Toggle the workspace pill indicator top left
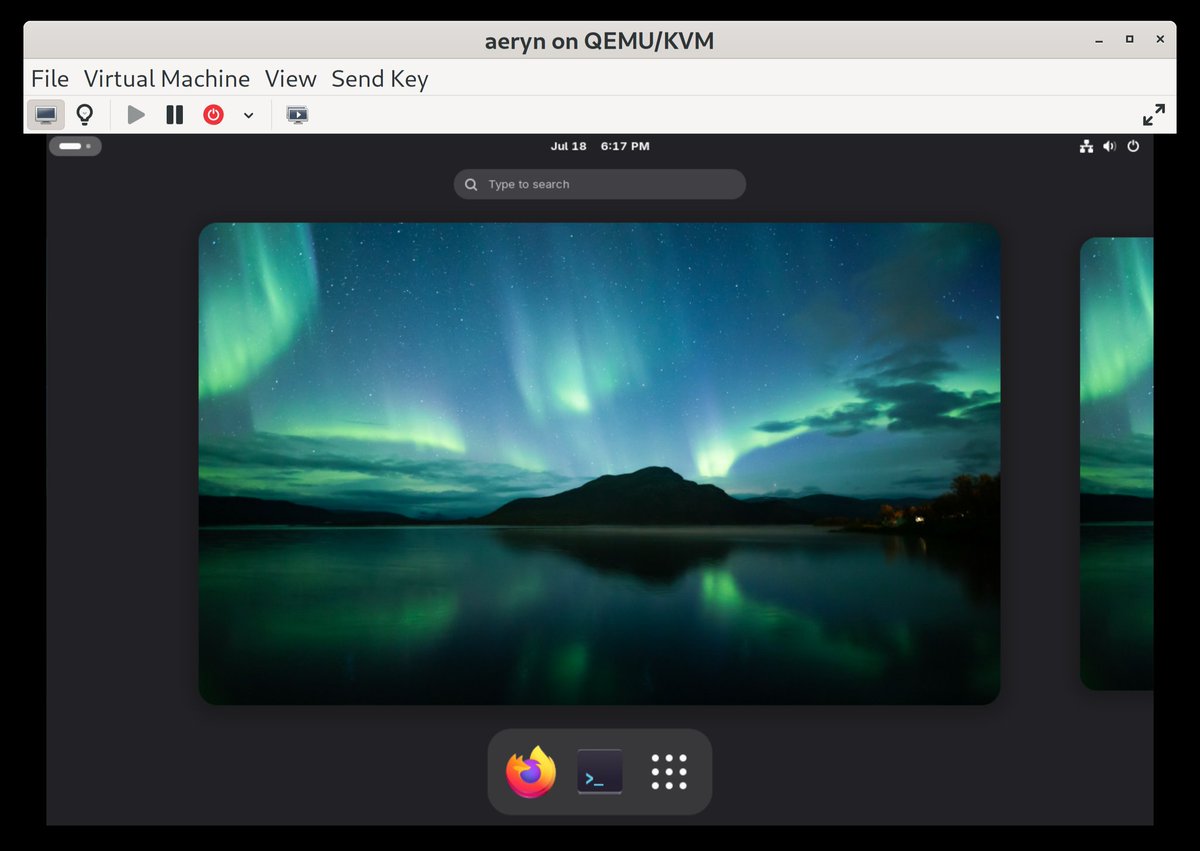Image resolution: width=1200 pixels, height=851 pixels. (75, 146)
